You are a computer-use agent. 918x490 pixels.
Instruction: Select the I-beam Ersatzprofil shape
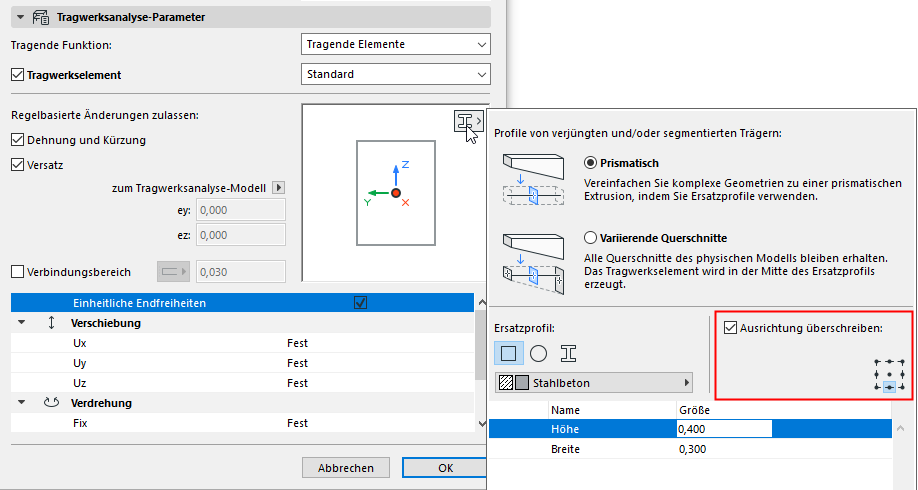coord(568,352)
